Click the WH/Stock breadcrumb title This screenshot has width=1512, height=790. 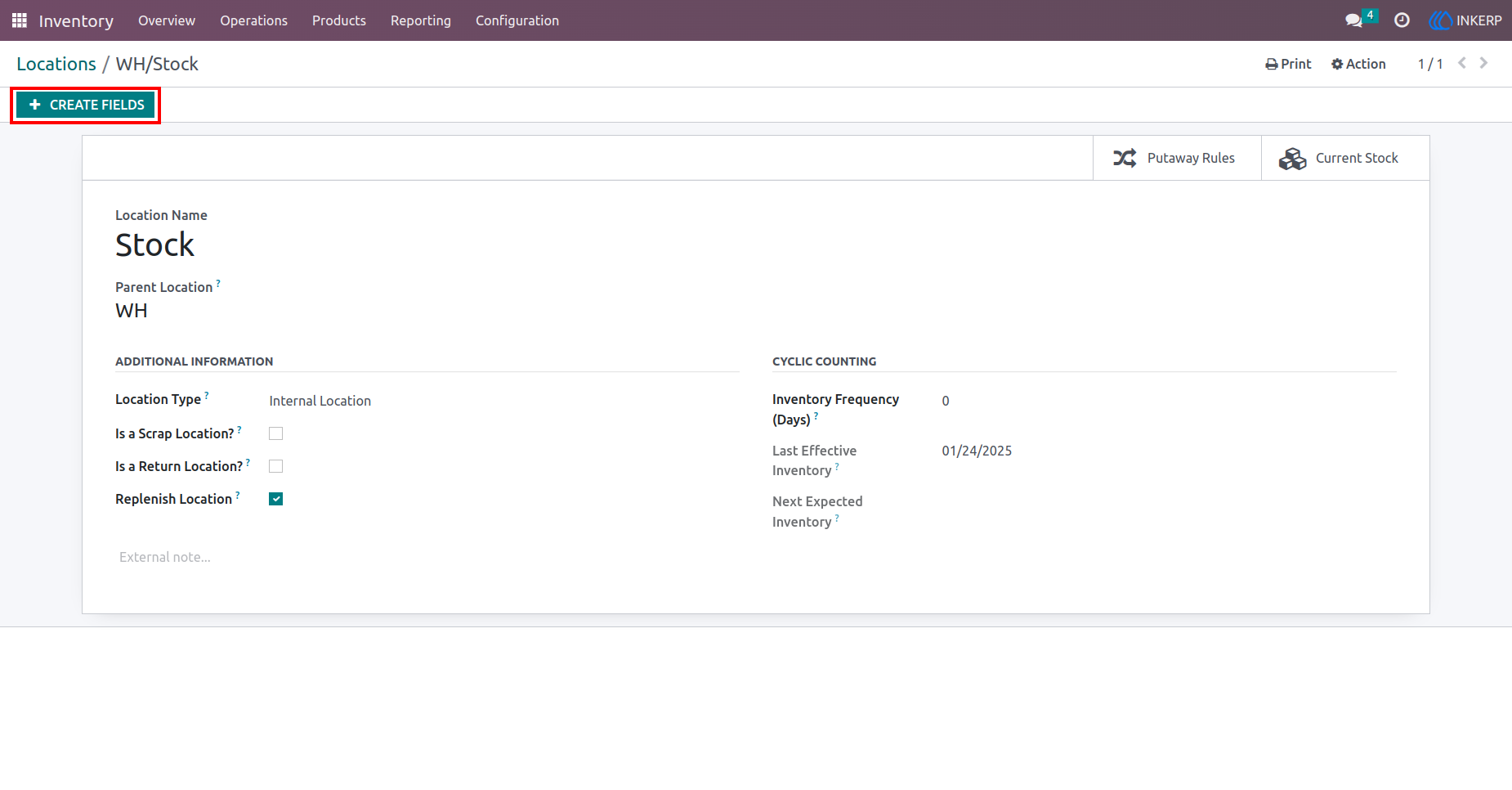pos(157,64)
